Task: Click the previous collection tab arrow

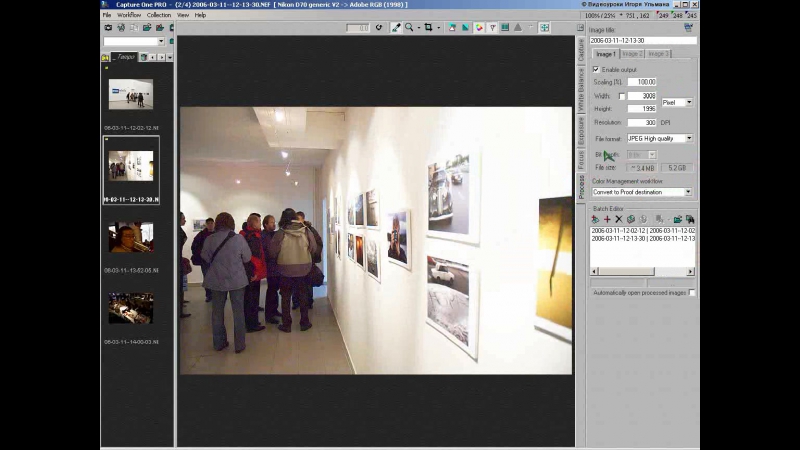Action: point(153,58)
